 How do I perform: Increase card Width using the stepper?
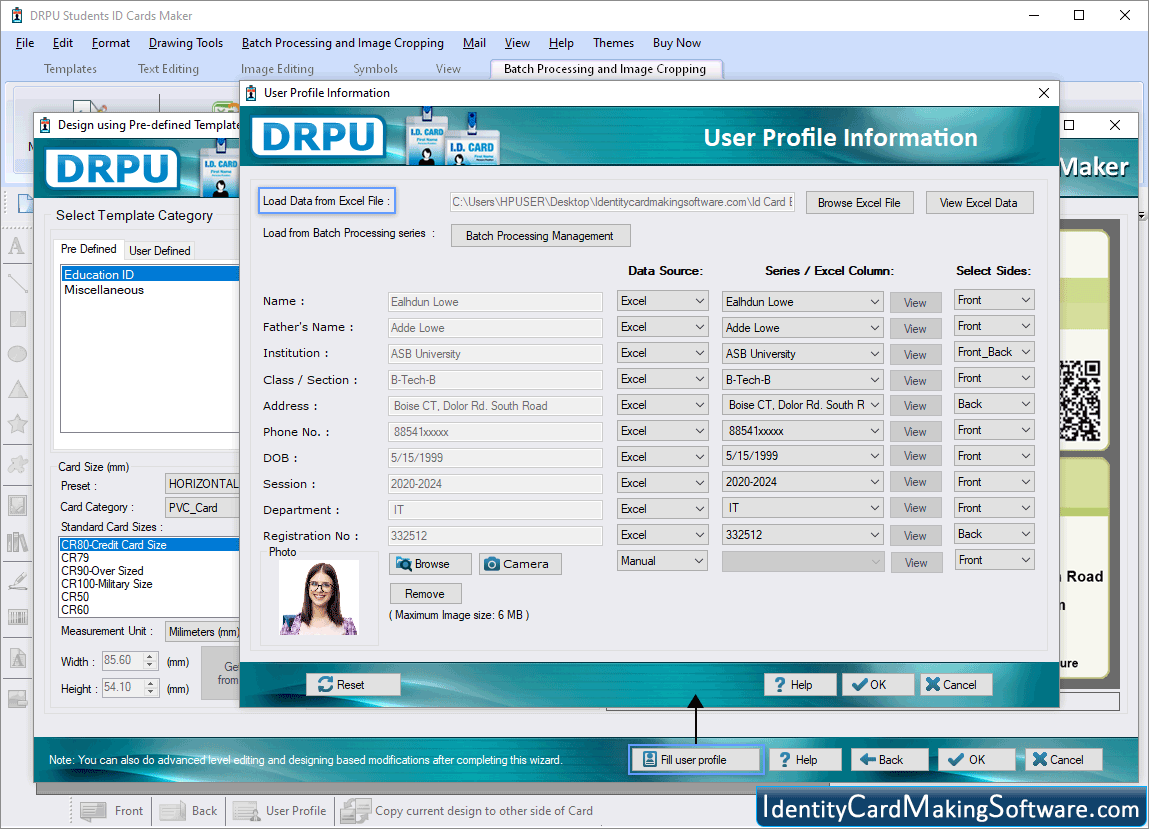[150, 655]
